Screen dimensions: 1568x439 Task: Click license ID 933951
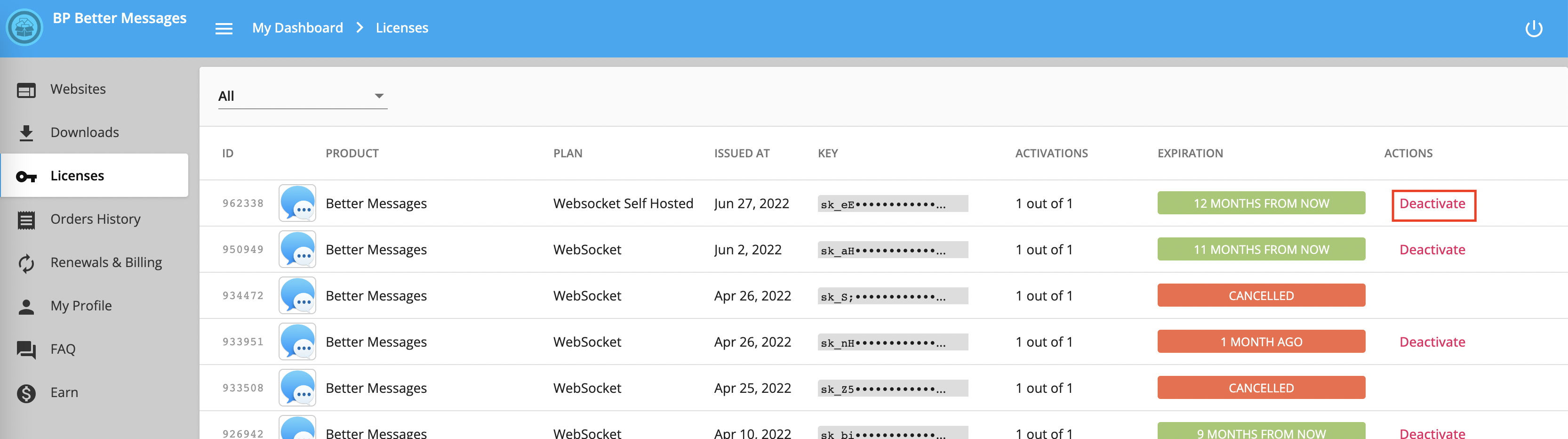(243, 342)
